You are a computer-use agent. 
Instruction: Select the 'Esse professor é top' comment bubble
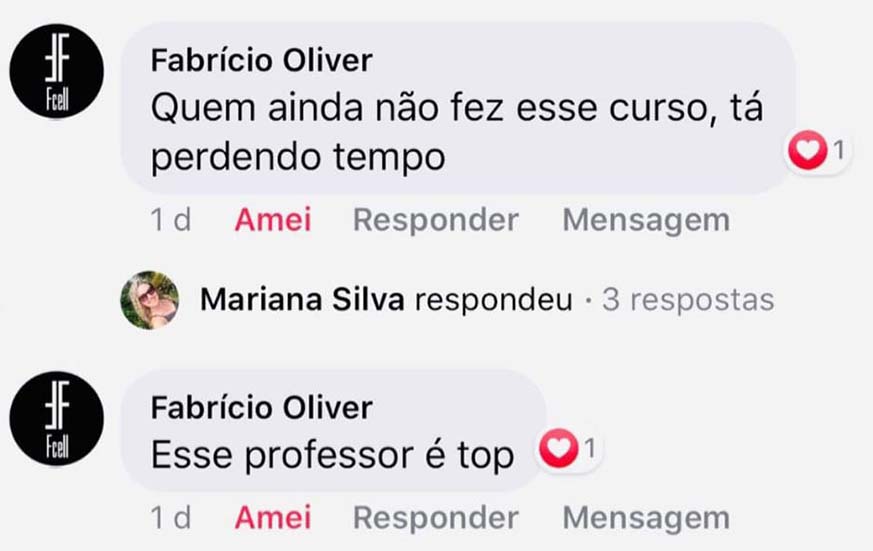[x=333, y=430]
